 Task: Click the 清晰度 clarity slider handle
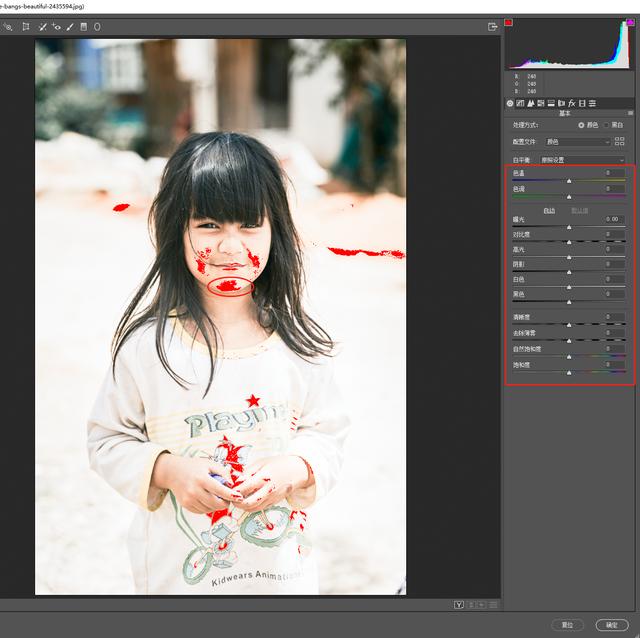click(x=569, y=325)
